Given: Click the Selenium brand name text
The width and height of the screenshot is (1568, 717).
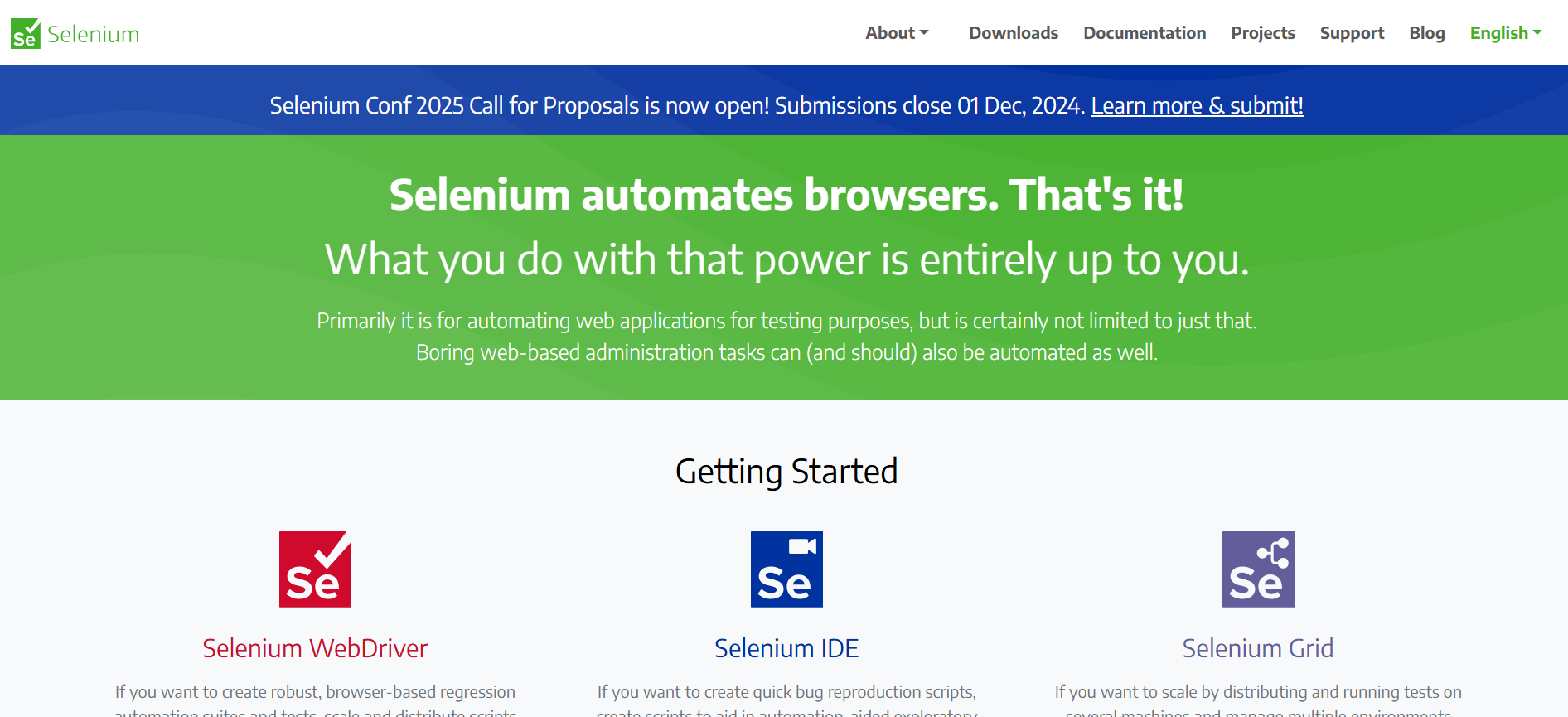Looking at the screenshot, I should (x=93, y=34).
